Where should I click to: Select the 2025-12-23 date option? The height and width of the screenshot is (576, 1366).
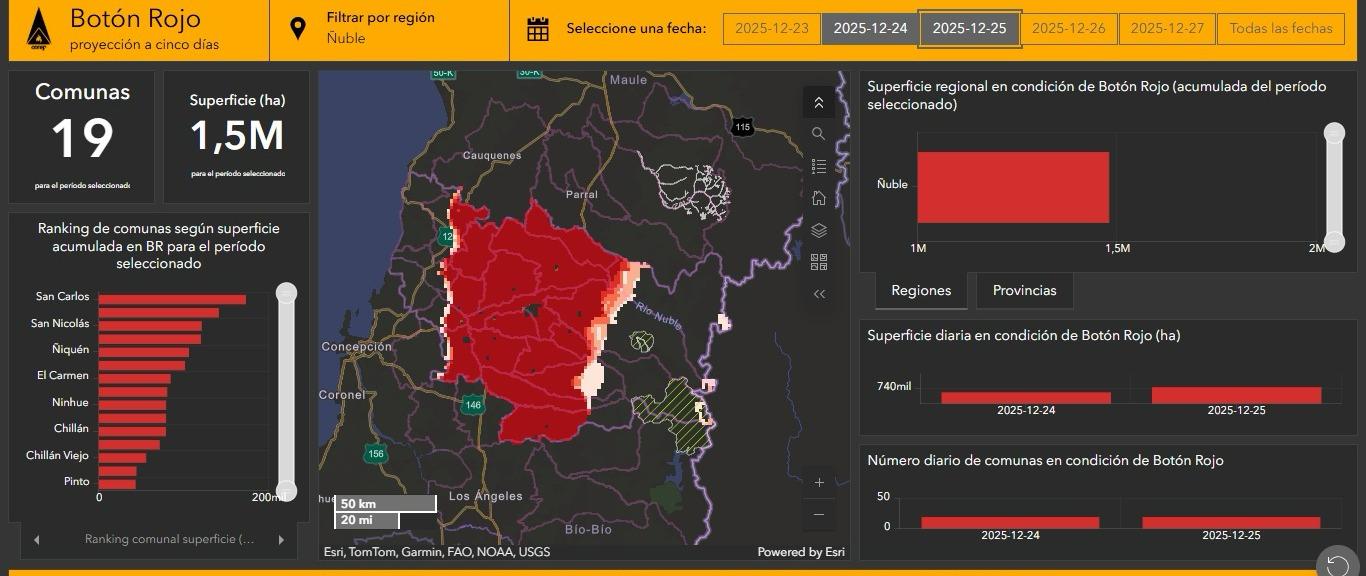click(x=771, y=29)
